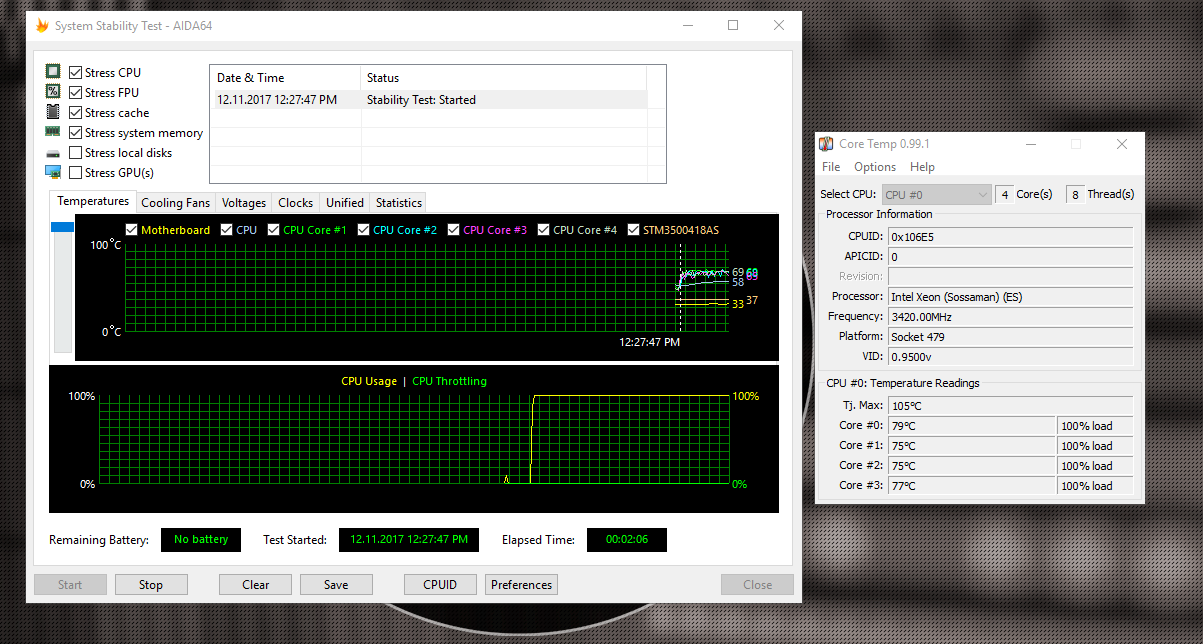Click the Remaining Battery 'No battery' field
The height and width of the screenshot is (644, 1203).
coord(201,539)
